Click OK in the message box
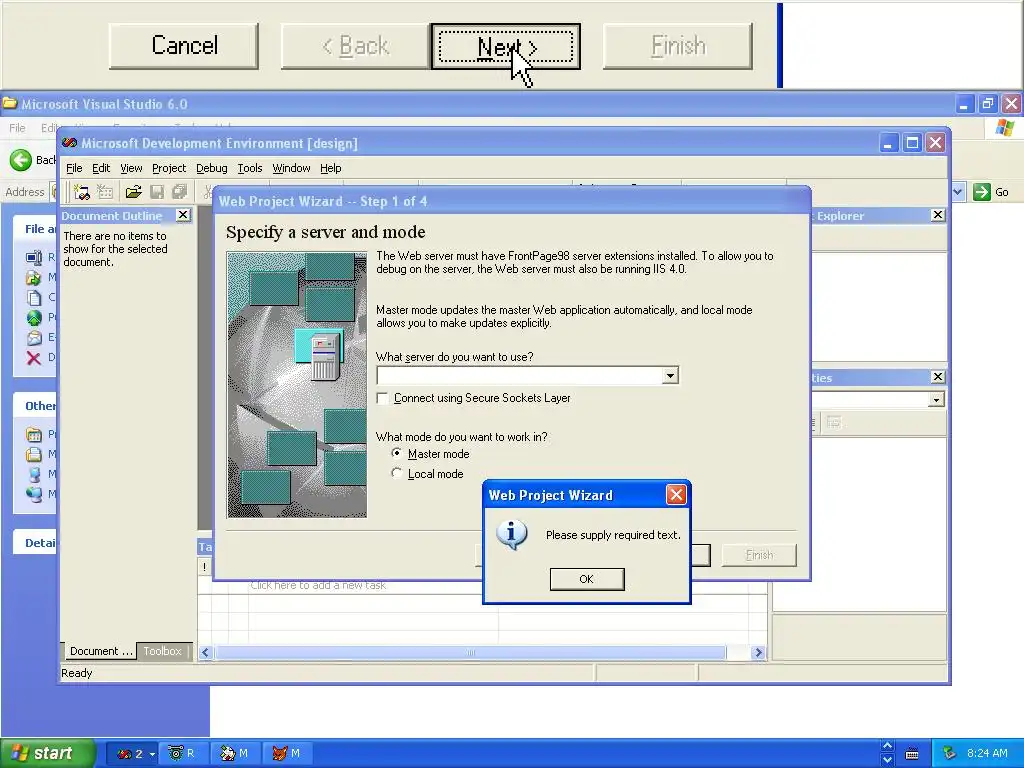 point(586,579)
